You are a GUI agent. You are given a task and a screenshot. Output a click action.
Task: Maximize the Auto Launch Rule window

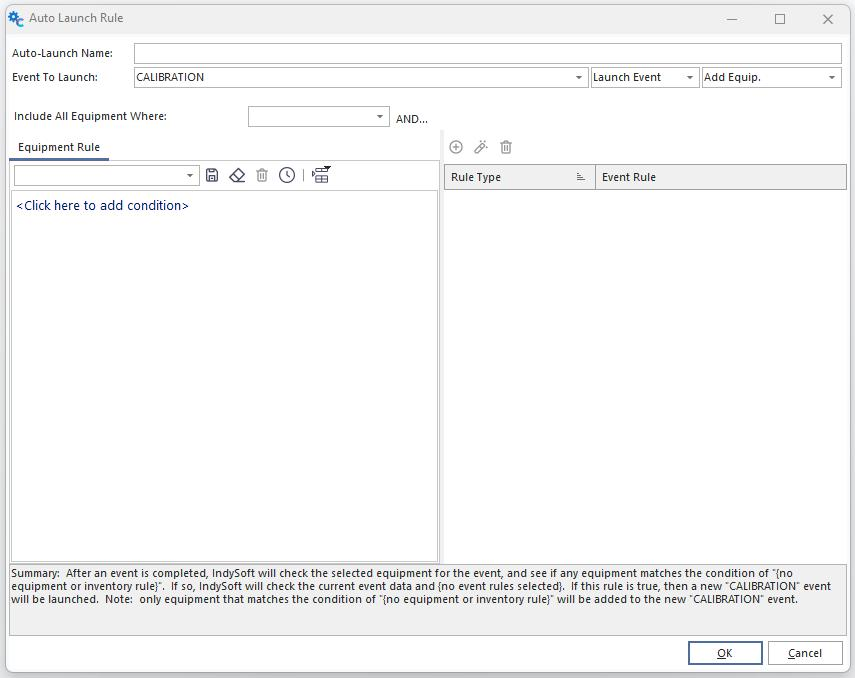click(x=780, y=19)
